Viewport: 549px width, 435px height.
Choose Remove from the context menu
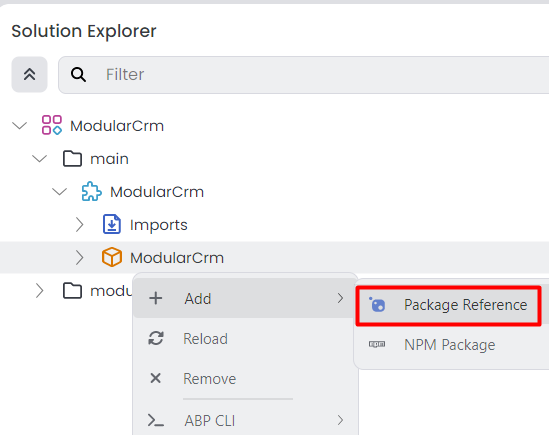pyautogui.click(x=245, y=379)
